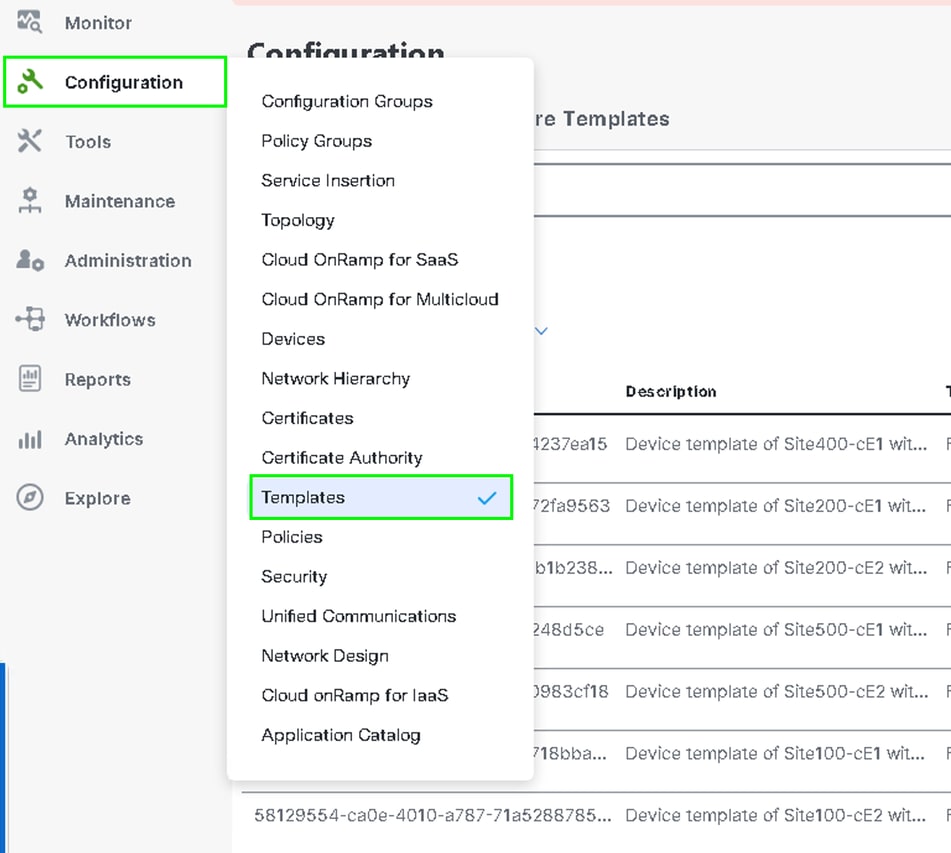The height and width of the screenshot is (853, 951).
Task: Click the Explore compass icon
Action: 30,497
